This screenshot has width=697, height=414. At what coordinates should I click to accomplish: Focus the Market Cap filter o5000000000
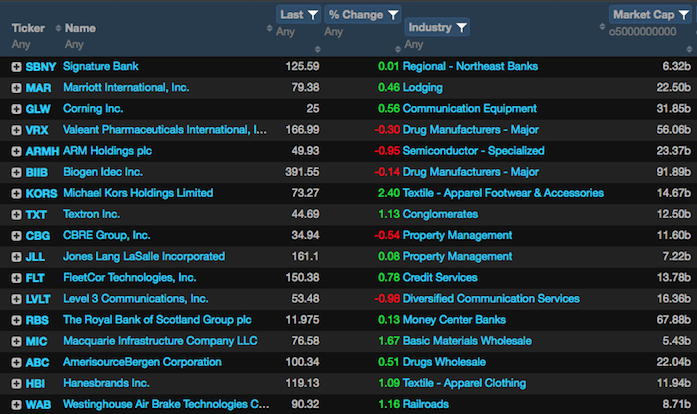tap(642, 32)
